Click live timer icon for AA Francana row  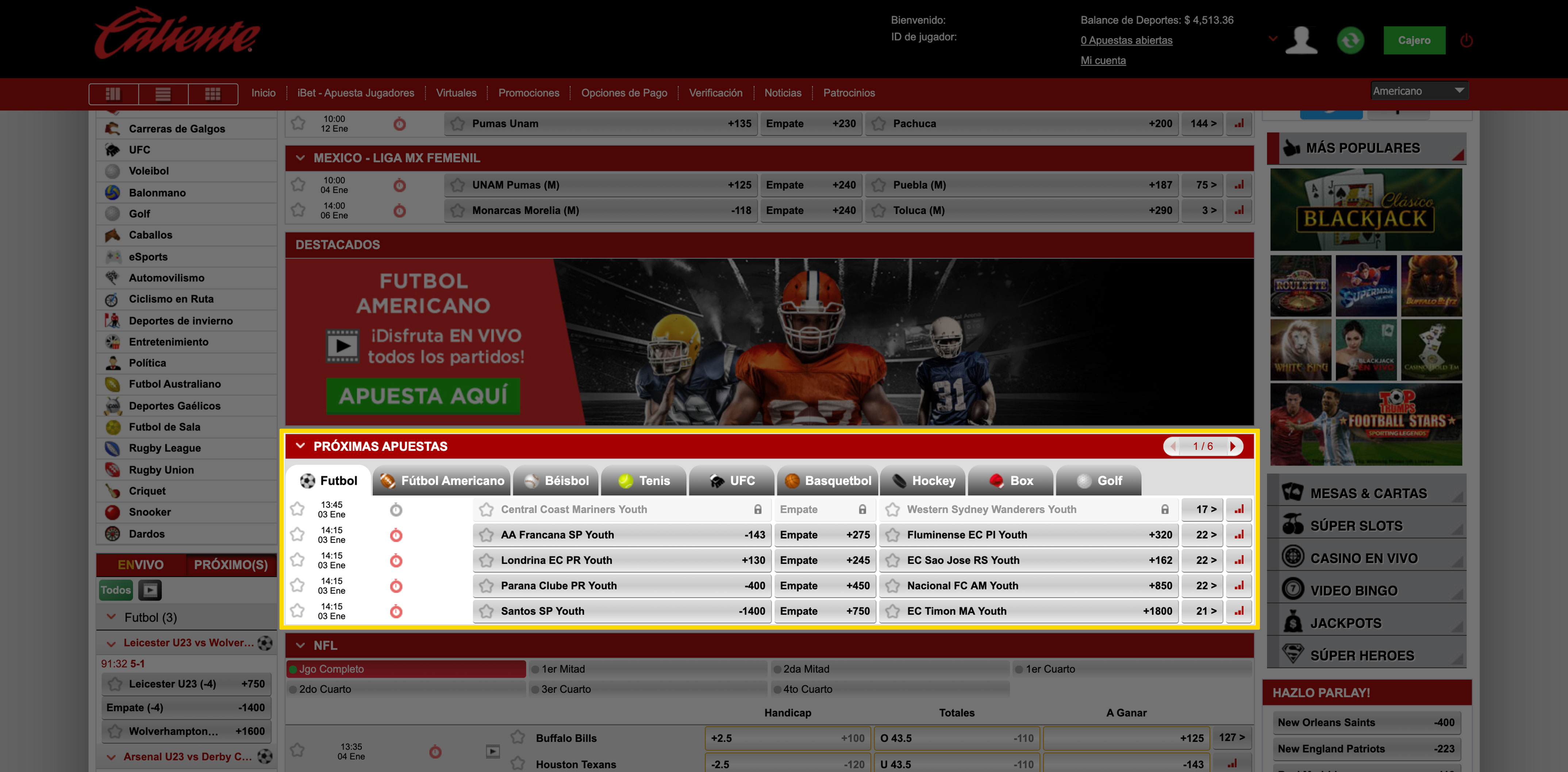point(396,535)
